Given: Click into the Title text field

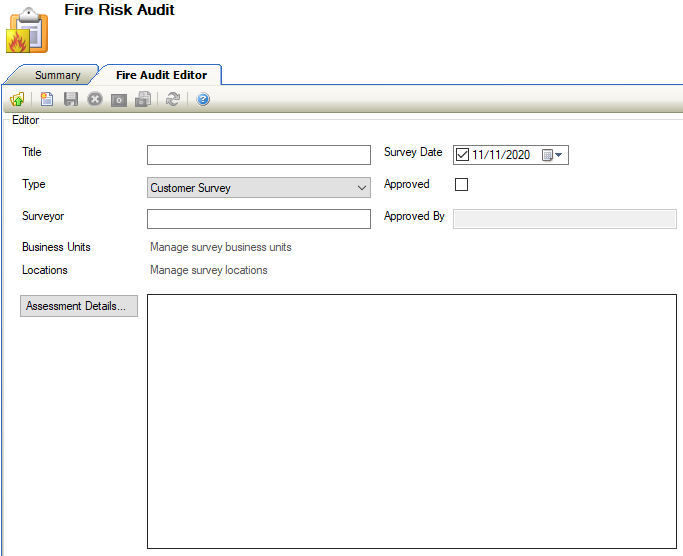Looking at the screenshot, I should coord(258,155).
